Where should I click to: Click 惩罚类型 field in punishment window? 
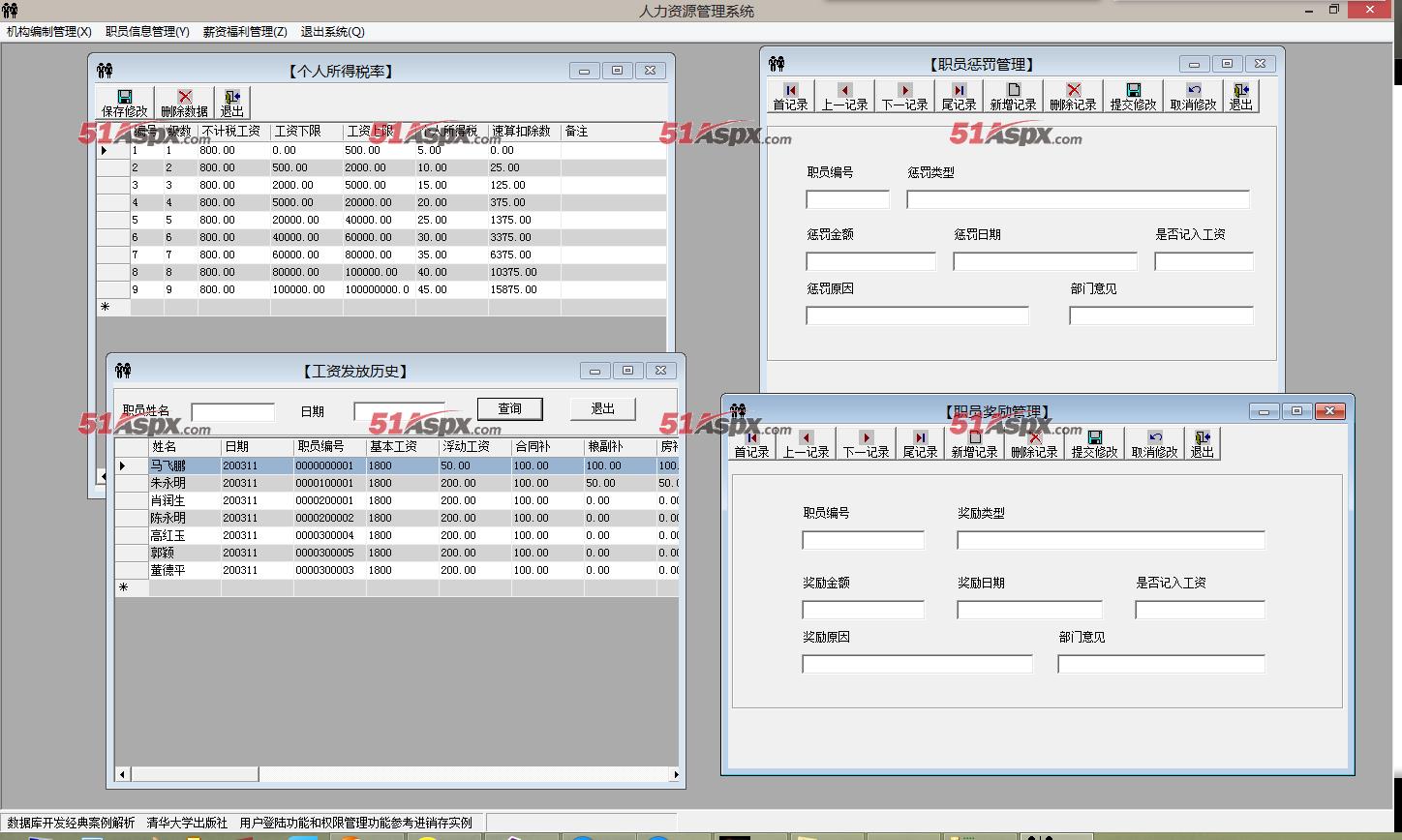(x=1079, y=199)
